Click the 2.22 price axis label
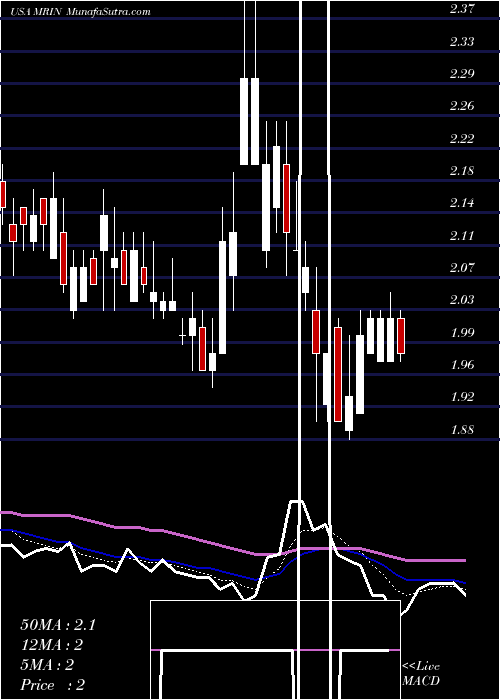 click(462, 138)
